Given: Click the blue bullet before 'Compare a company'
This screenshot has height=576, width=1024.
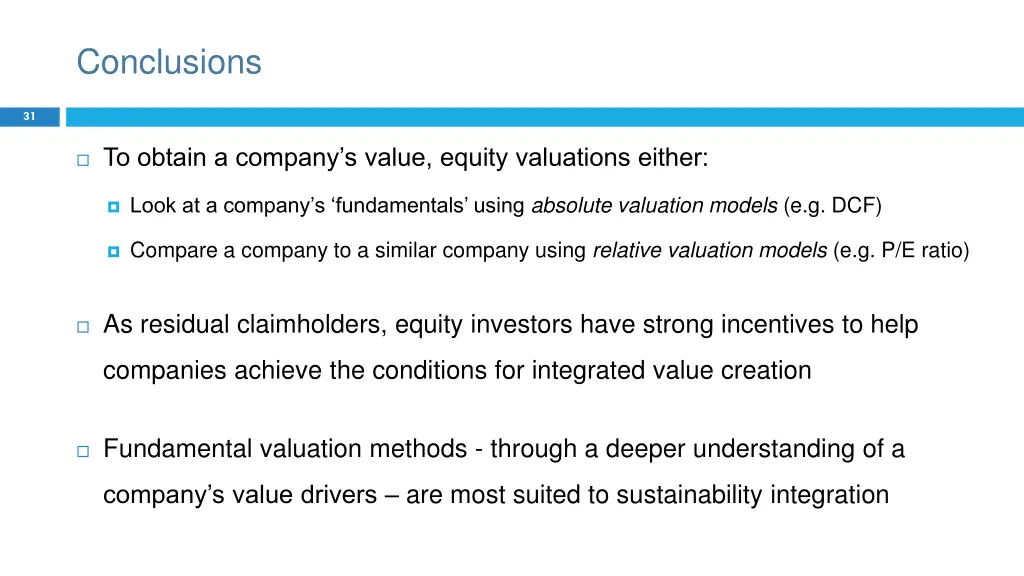Looking at the screenshot, I should click(x=114, y=251).
